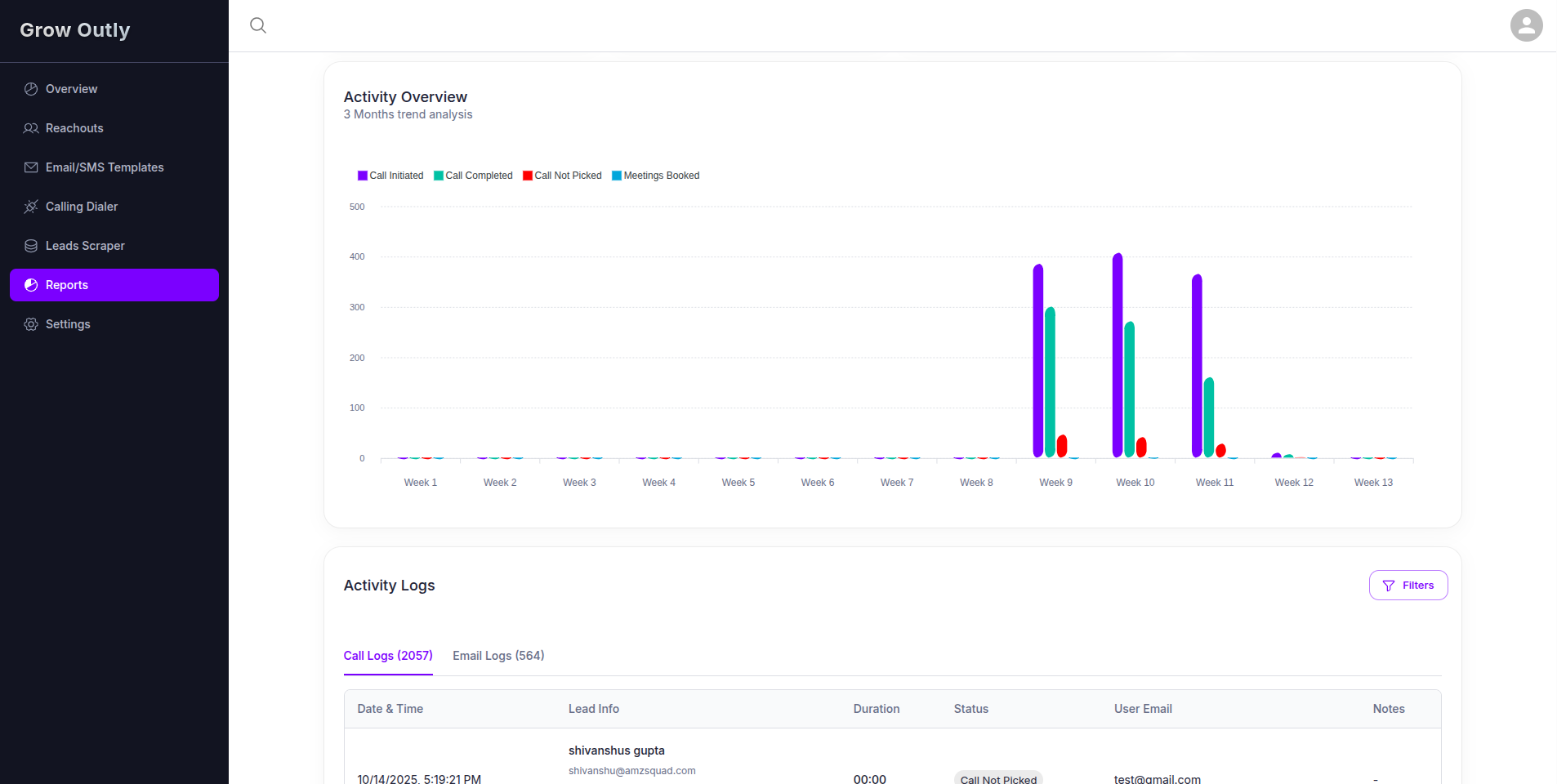The height and width of the screenshot is (784, 1557).
Task: Click the Leads Scraper database icon
Action: (x=31, y=246)
